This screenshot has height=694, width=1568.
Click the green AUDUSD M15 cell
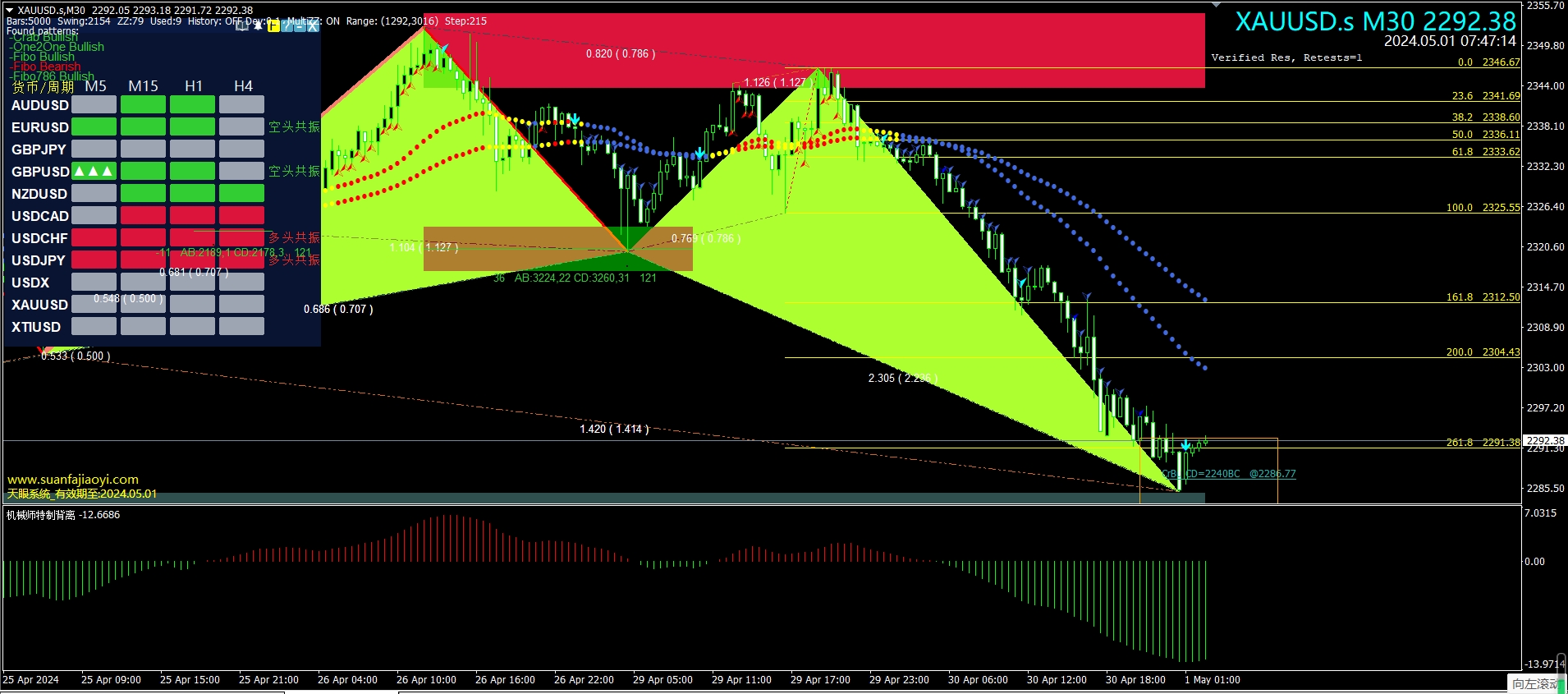[143, 104]
